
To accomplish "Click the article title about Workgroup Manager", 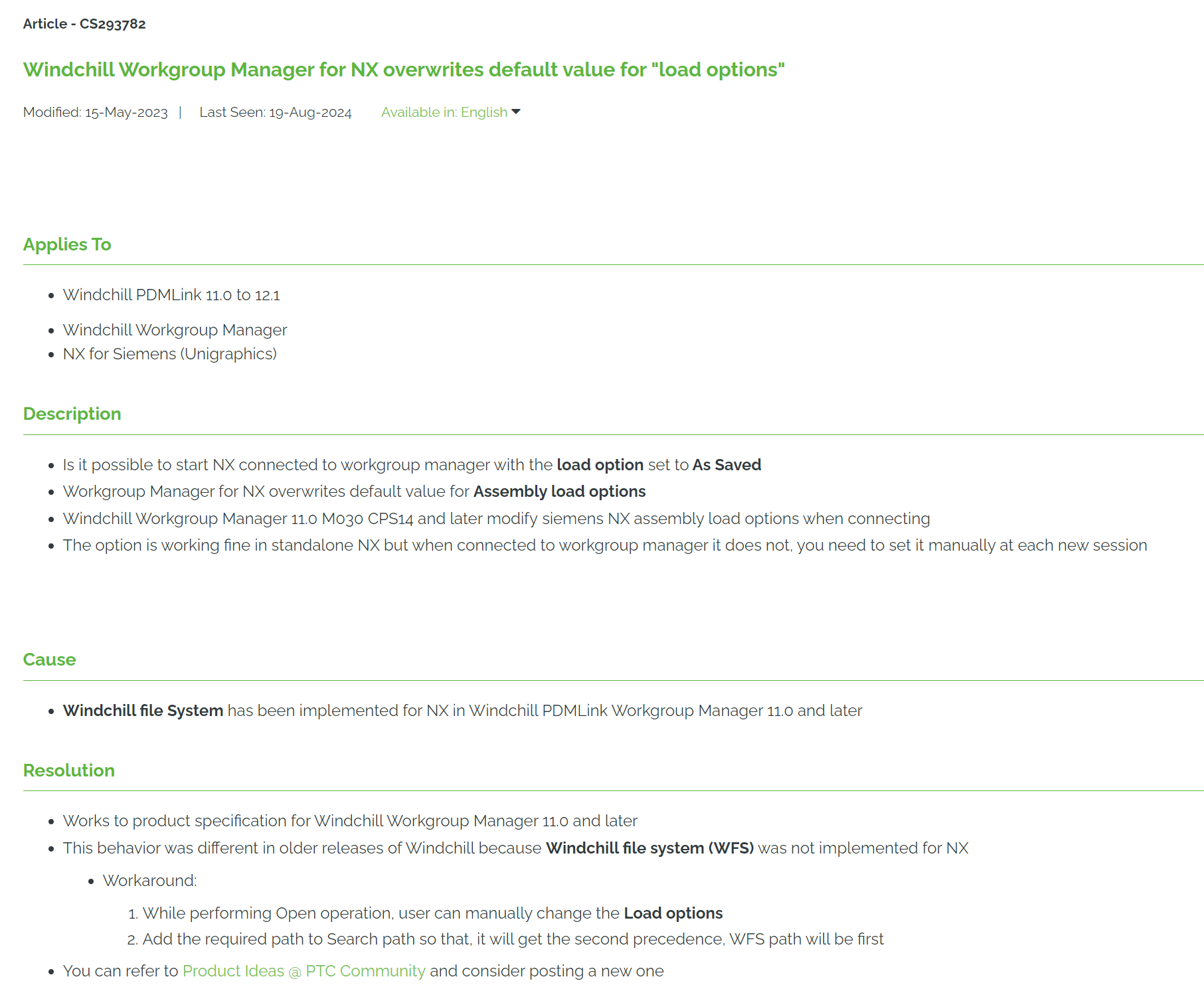I will (x=404, y=69).
